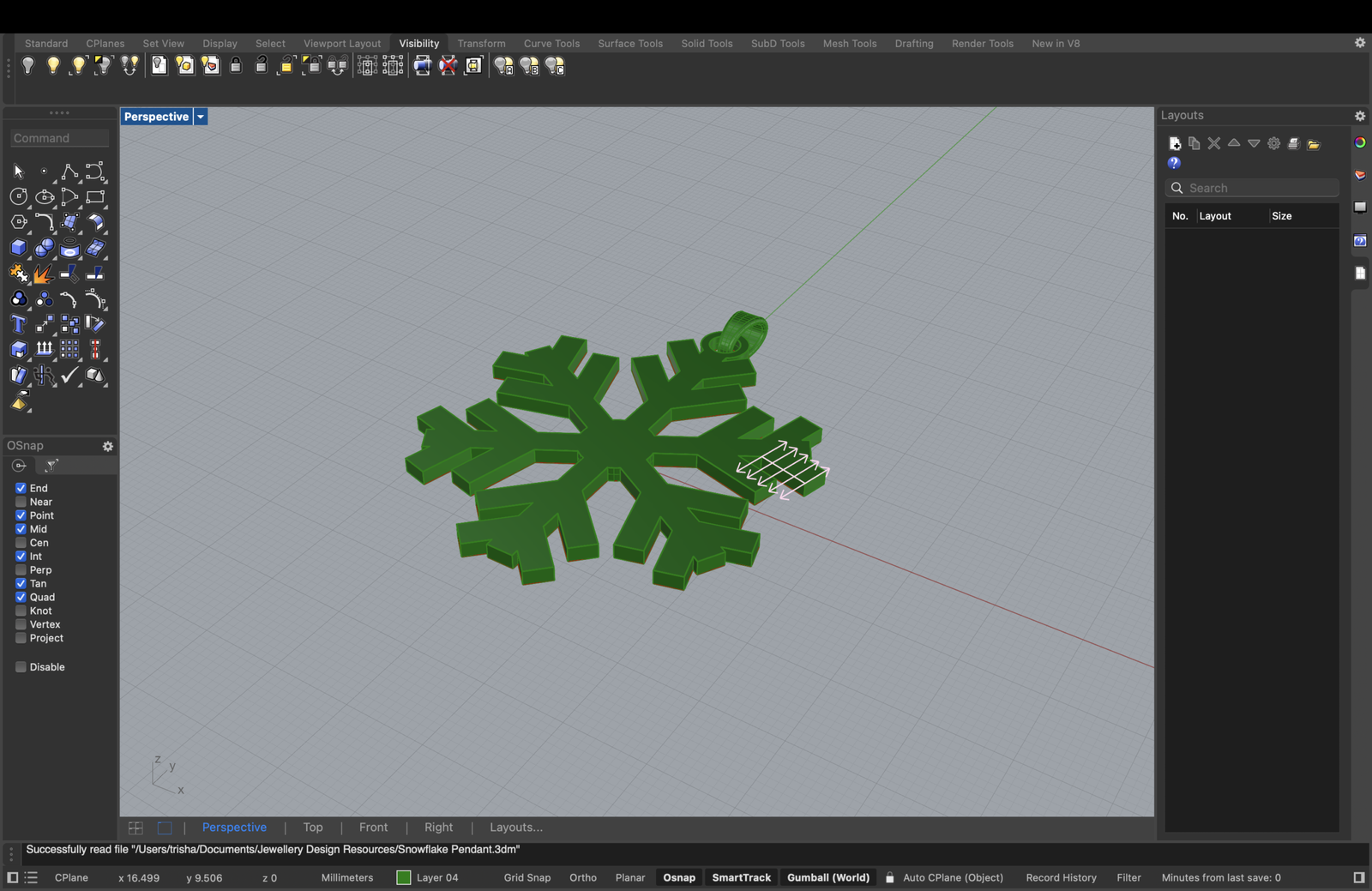The height and width of the screenshot is (891, 1372).
Task: Open the Perspective viewport dropdown arrow
Action: point(201,117)
